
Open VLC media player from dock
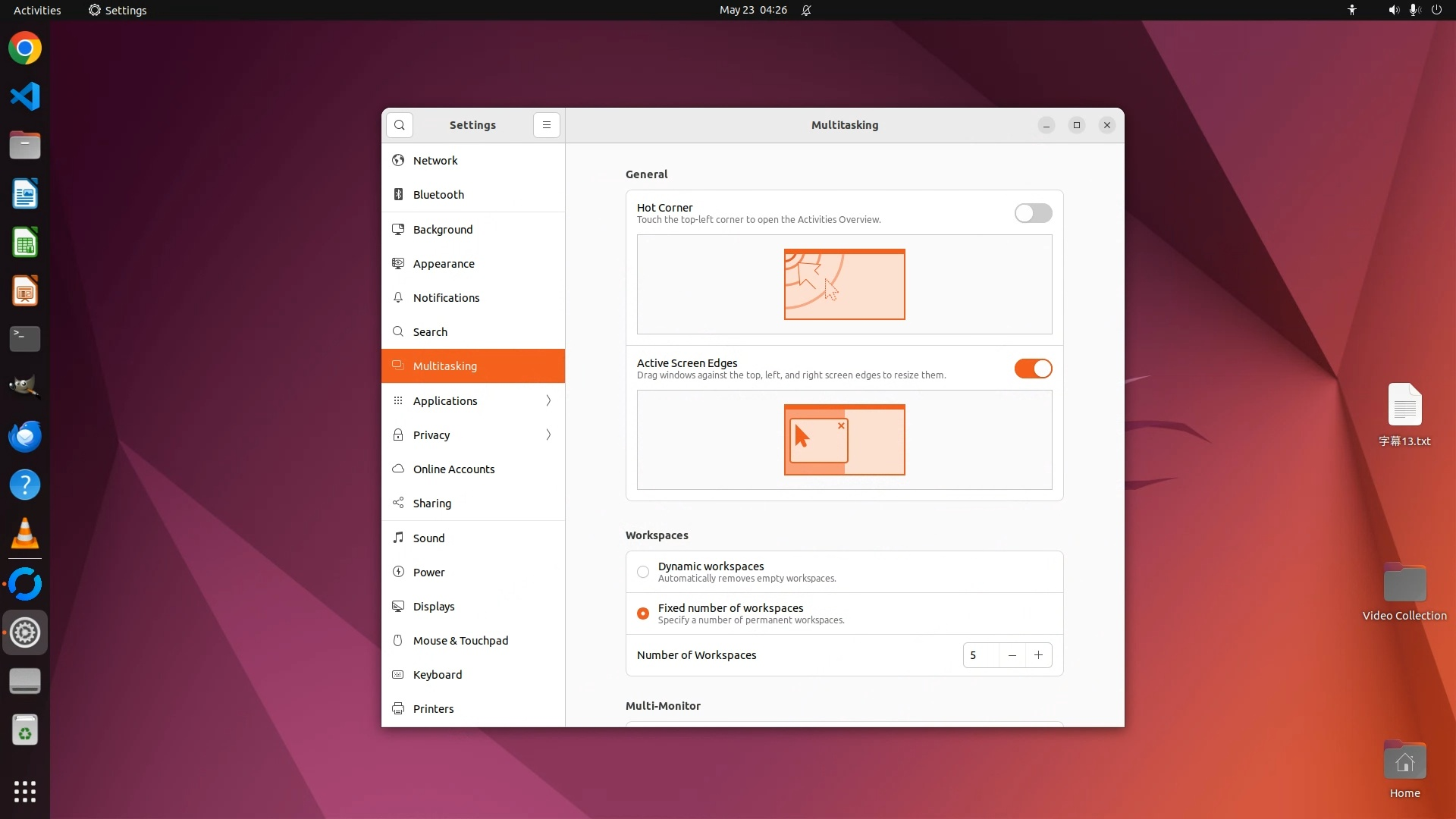[25, 534]
